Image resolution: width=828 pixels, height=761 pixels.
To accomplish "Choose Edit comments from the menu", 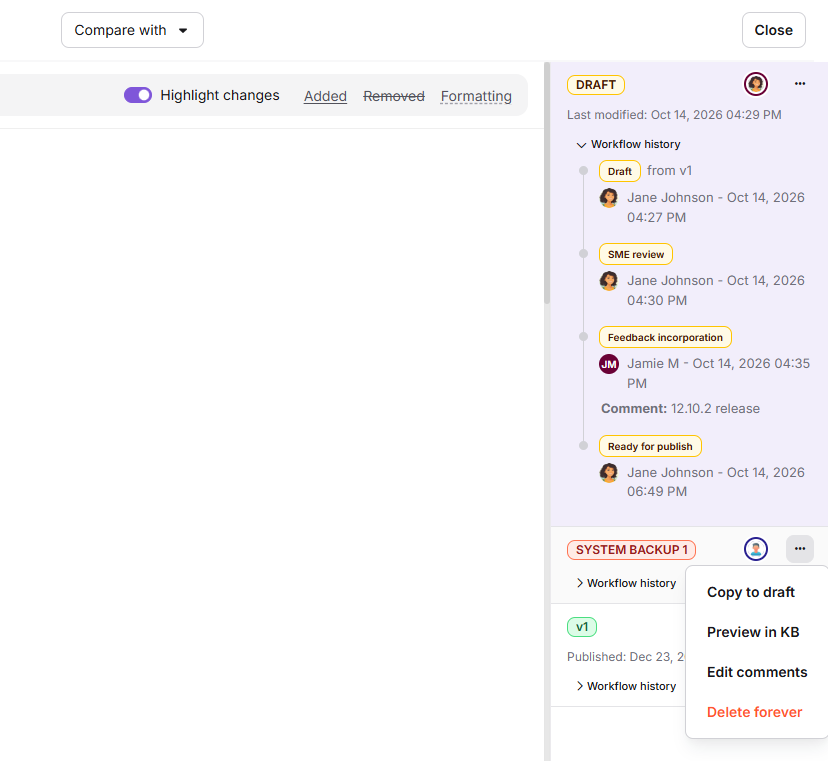I will tap(757, 672).
